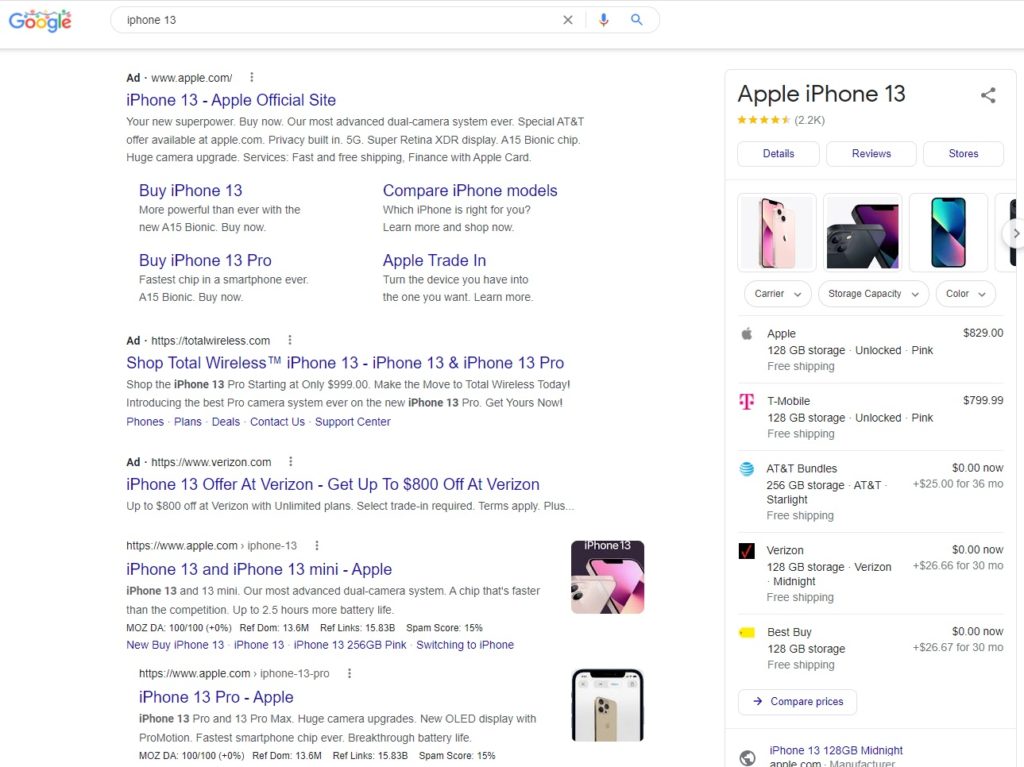Image resolution: width=1024 pixels, height=767 pixels.
Task: Open three-dot menu for apple.com iphone-13 result
Action: click(x=317, y=545)
